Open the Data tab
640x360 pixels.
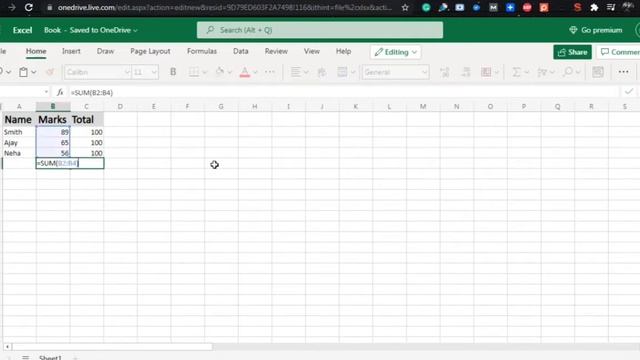pos(240,51)
